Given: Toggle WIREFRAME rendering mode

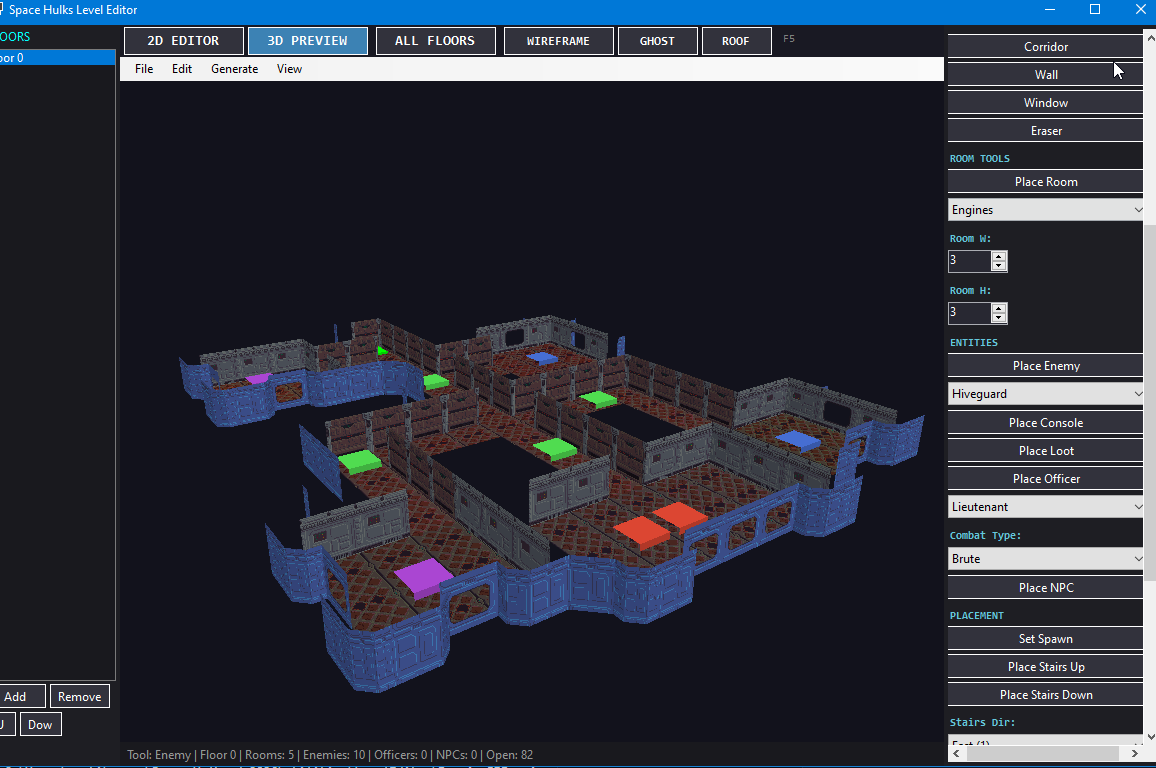Looking at the screenshot, I should (x=558, y=41).
